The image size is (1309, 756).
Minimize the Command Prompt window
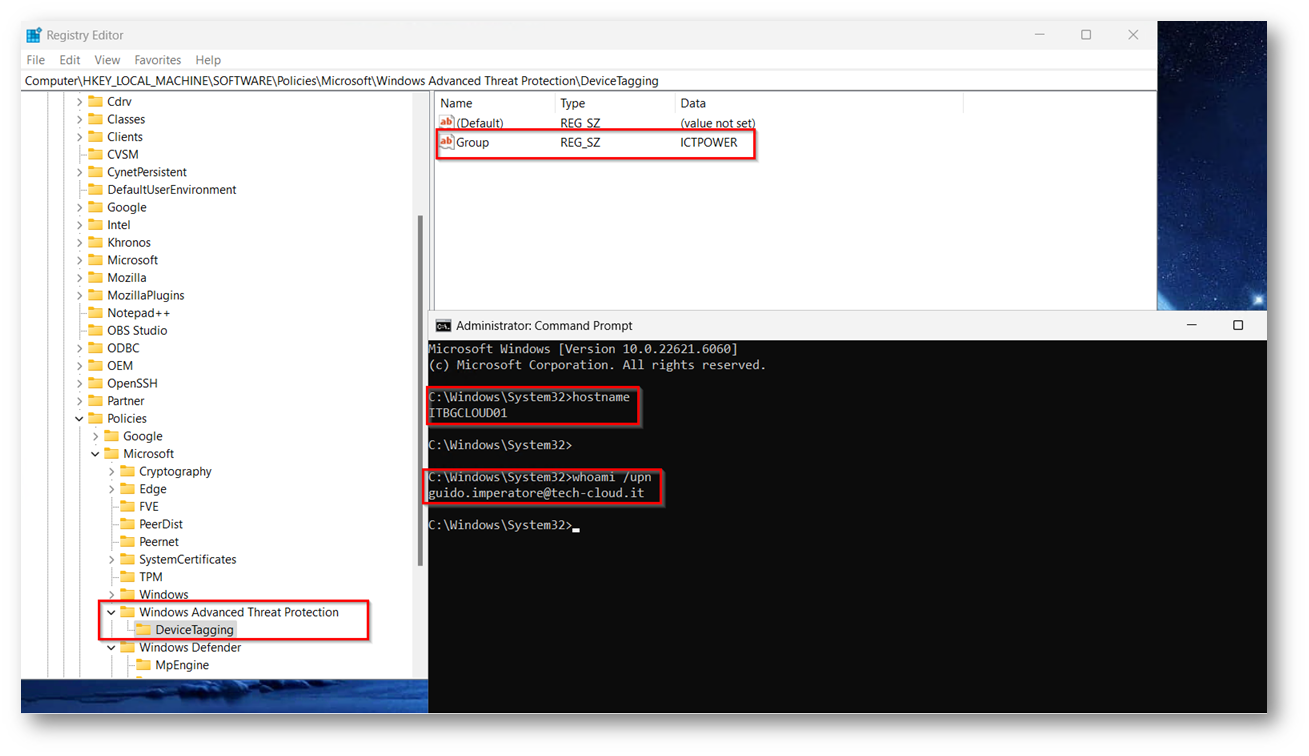click(1191, 325)
